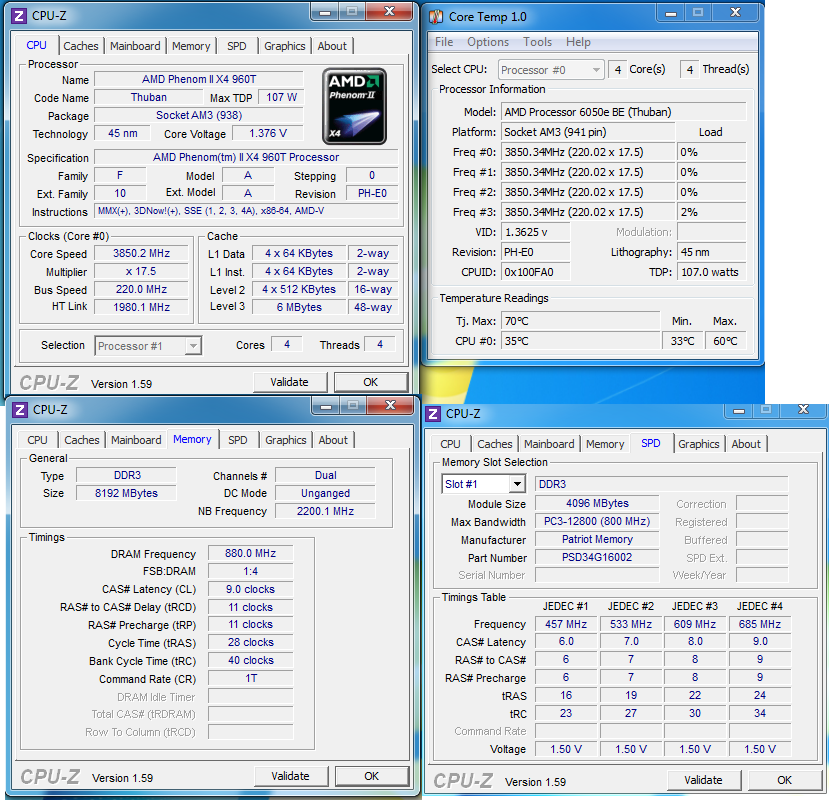Click the Validate button in the SPD window

coord(706,780)
